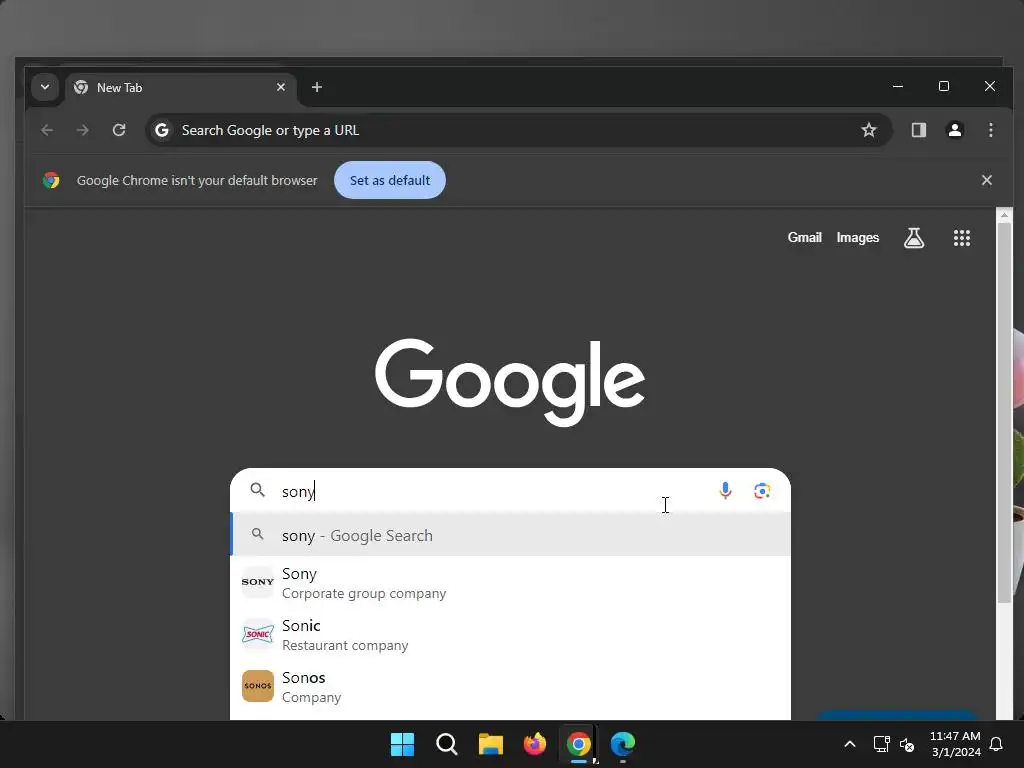1024x768 pixels.
Task: Click the Google icon in address bar
Action: [x=162, y=130]
